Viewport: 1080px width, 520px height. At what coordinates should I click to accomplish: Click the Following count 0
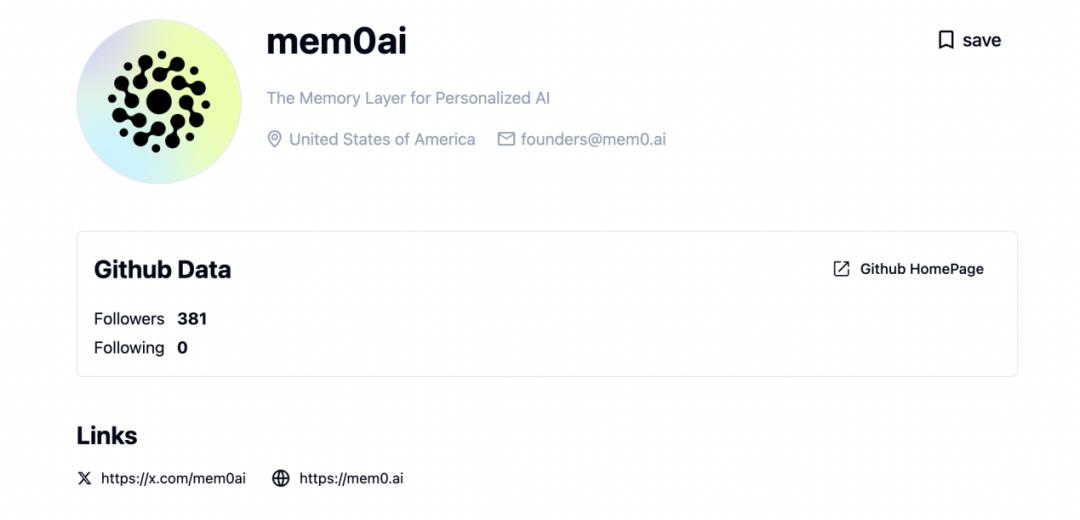(183, 348)
